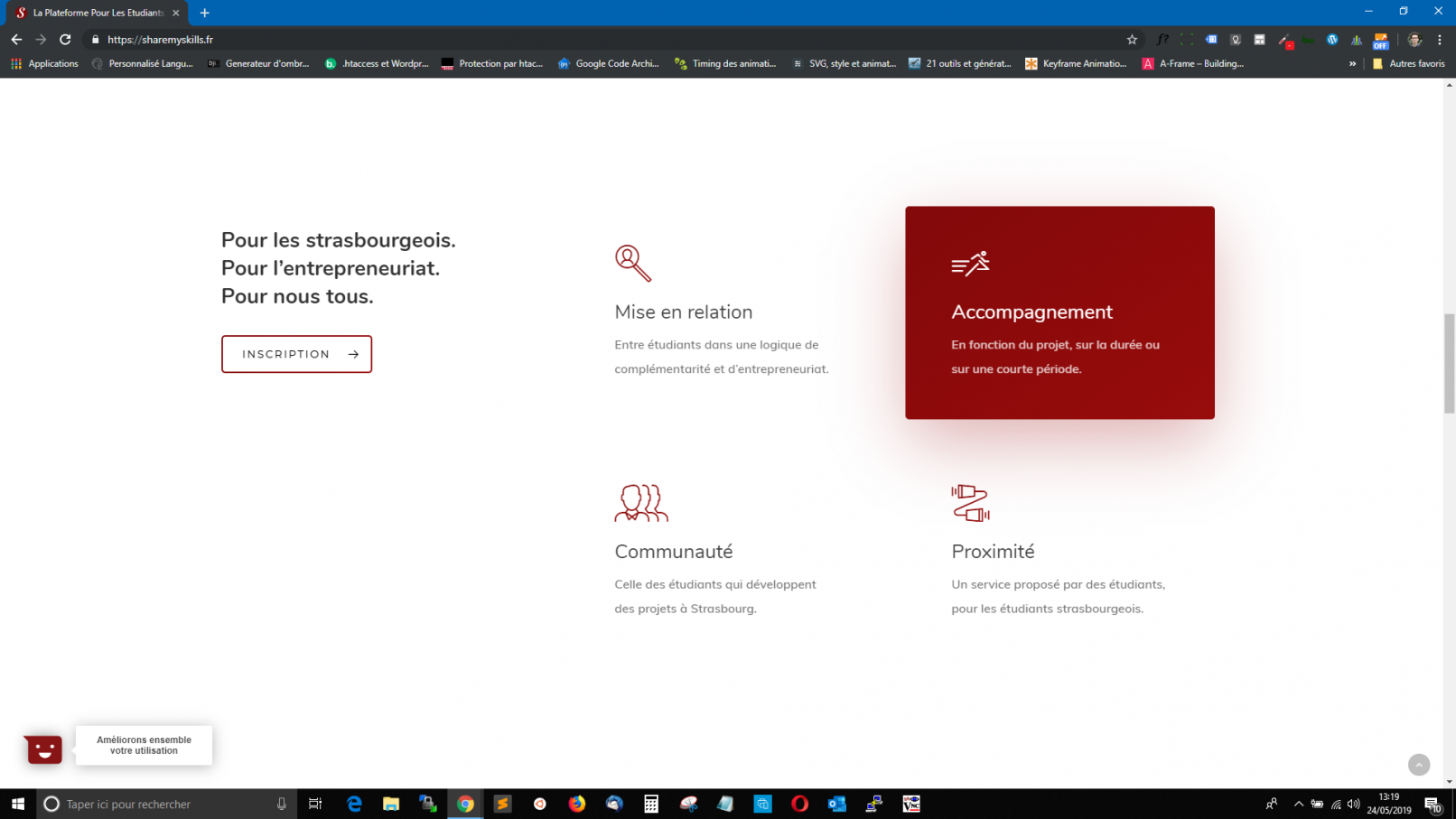Expand the hidden bookmarks overflow chevron
1456x819 pixels.
1352,64
